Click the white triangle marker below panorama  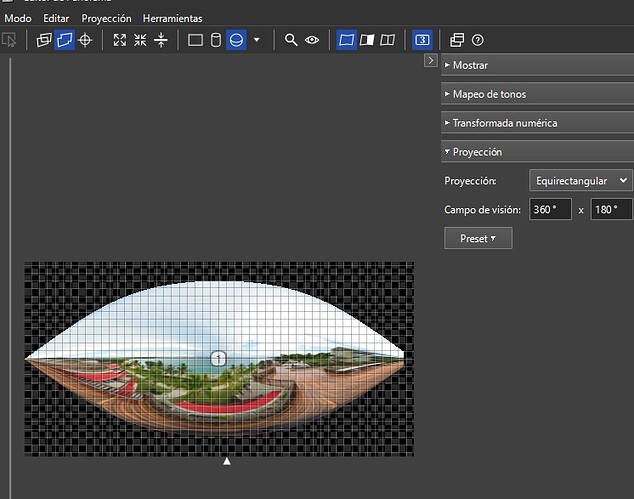[x=227, y=461]
